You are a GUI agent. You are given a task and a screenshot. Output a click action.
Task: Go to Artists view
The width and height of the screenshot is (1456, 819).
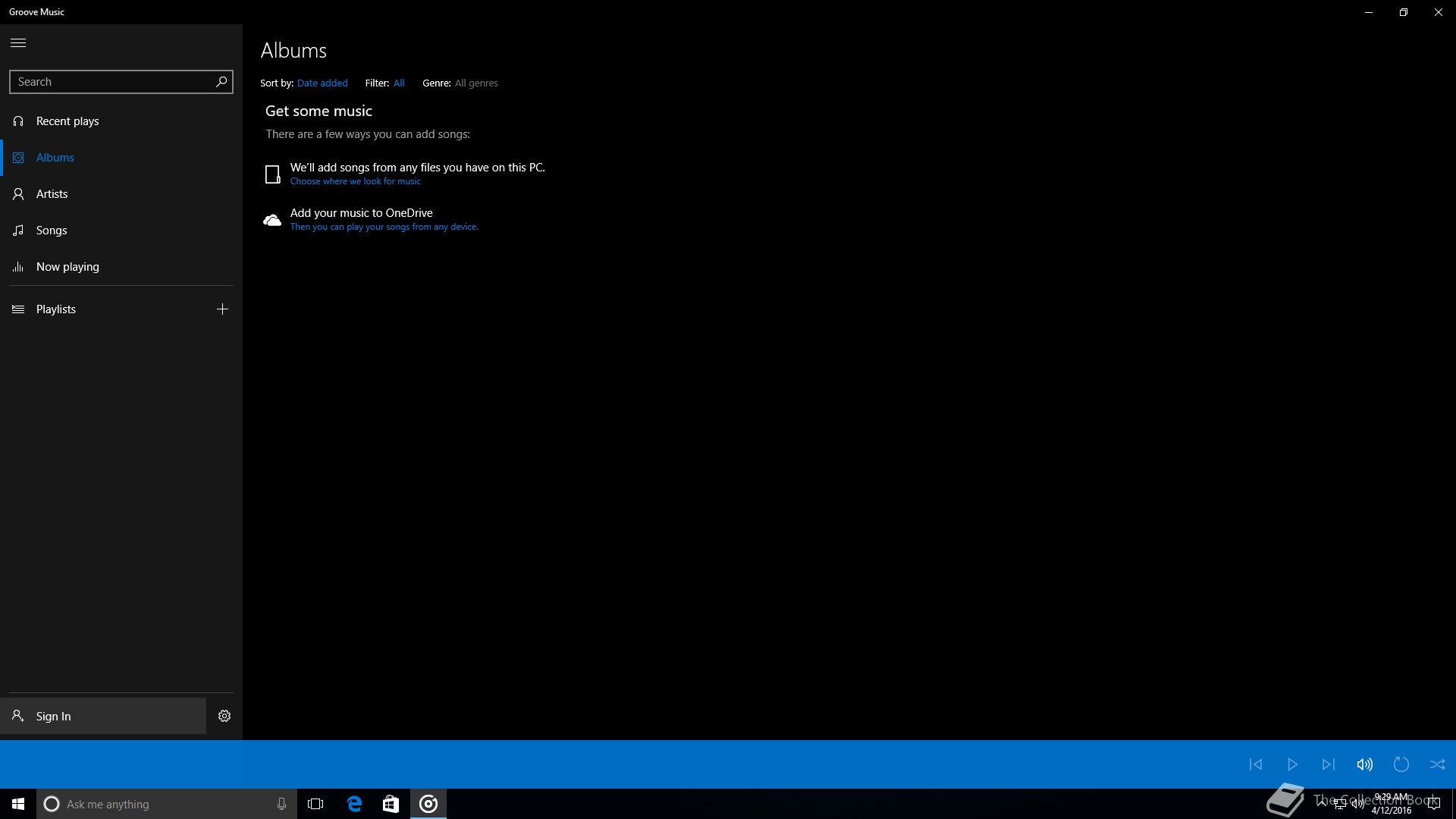pos(121,194)
